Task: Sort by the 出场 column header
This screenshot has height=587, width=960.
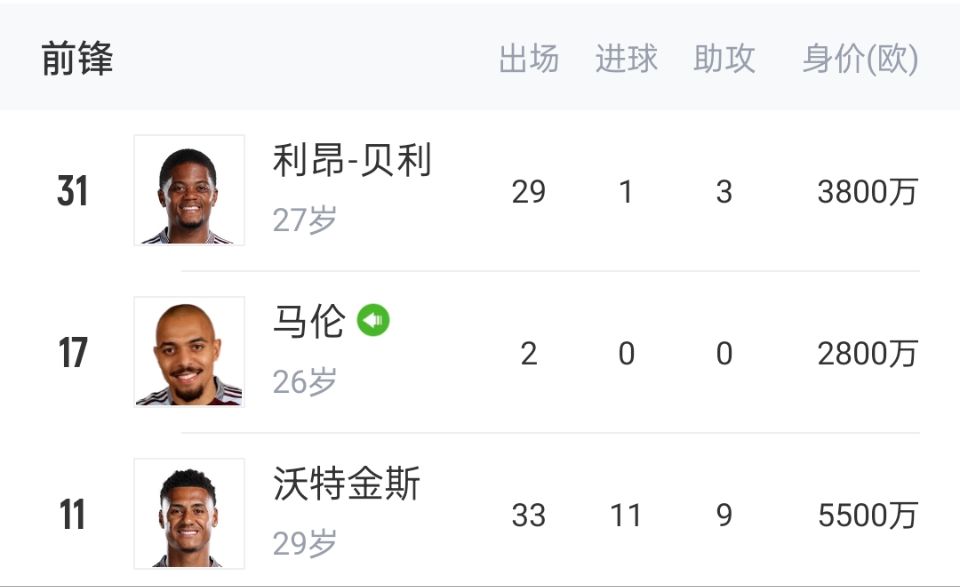Action: click(x=528, y=59)
